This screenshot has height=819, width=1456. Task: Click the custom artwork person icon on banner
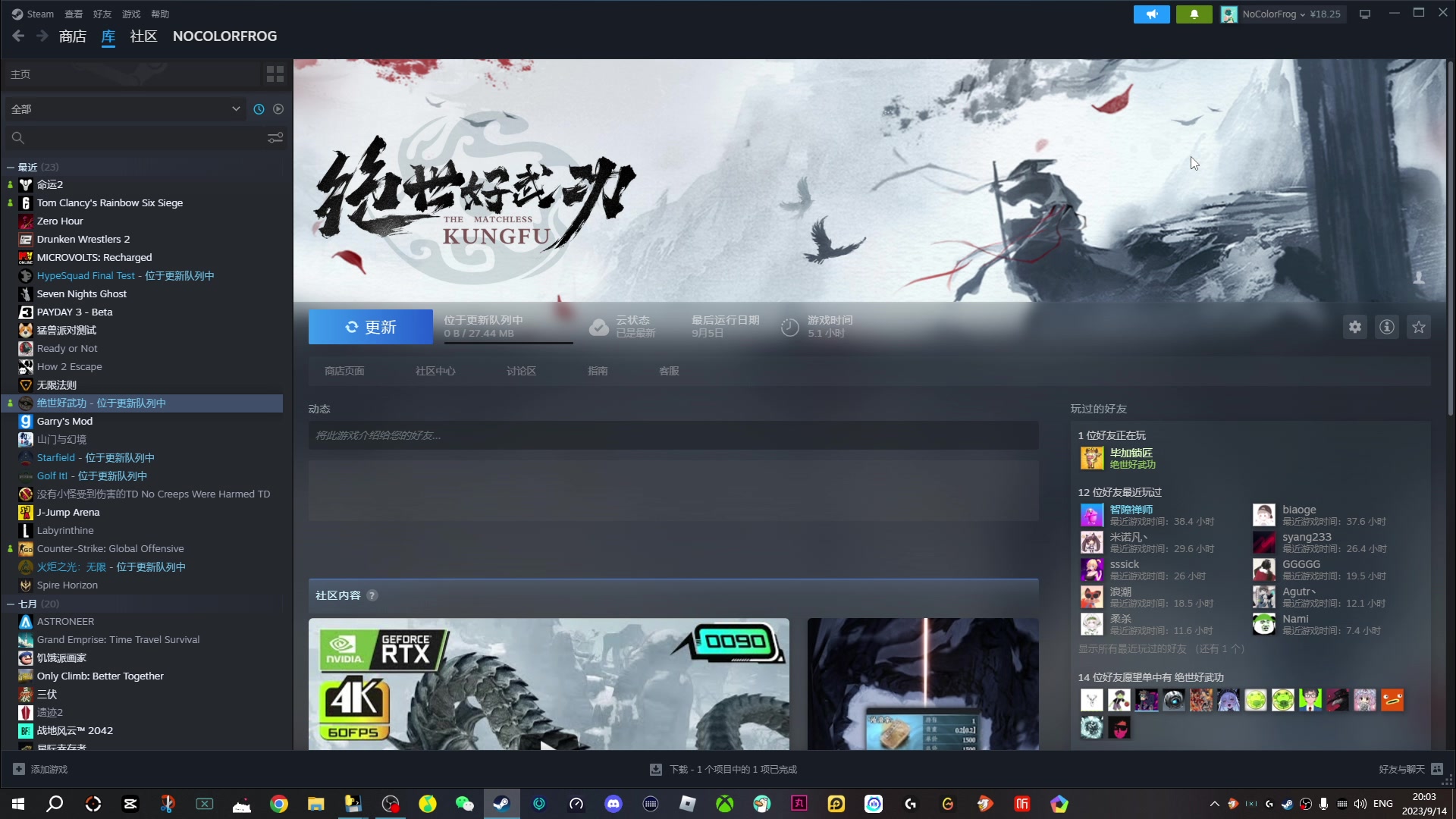coord(1418,278)
